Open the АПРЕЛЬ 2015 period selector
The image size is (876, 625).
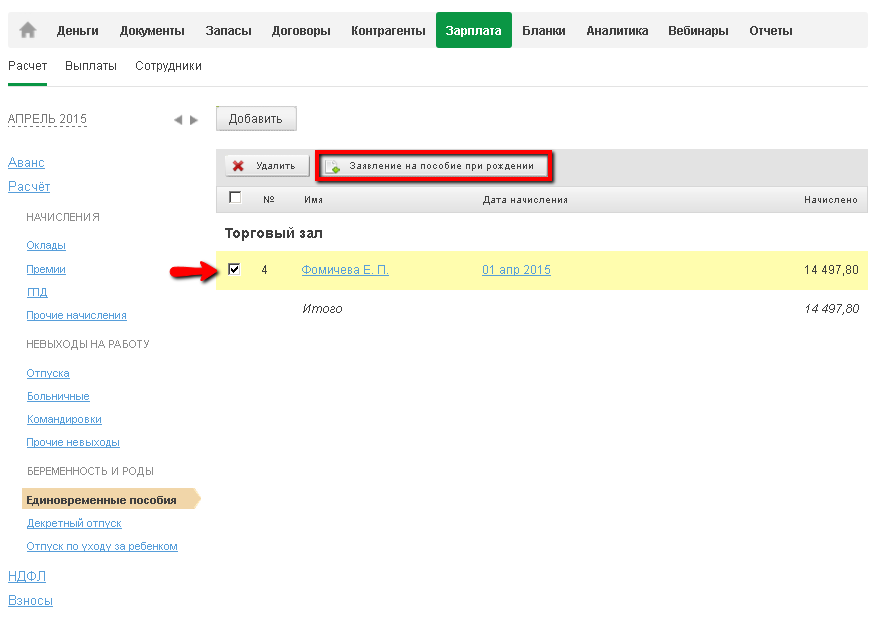(47, 119)
